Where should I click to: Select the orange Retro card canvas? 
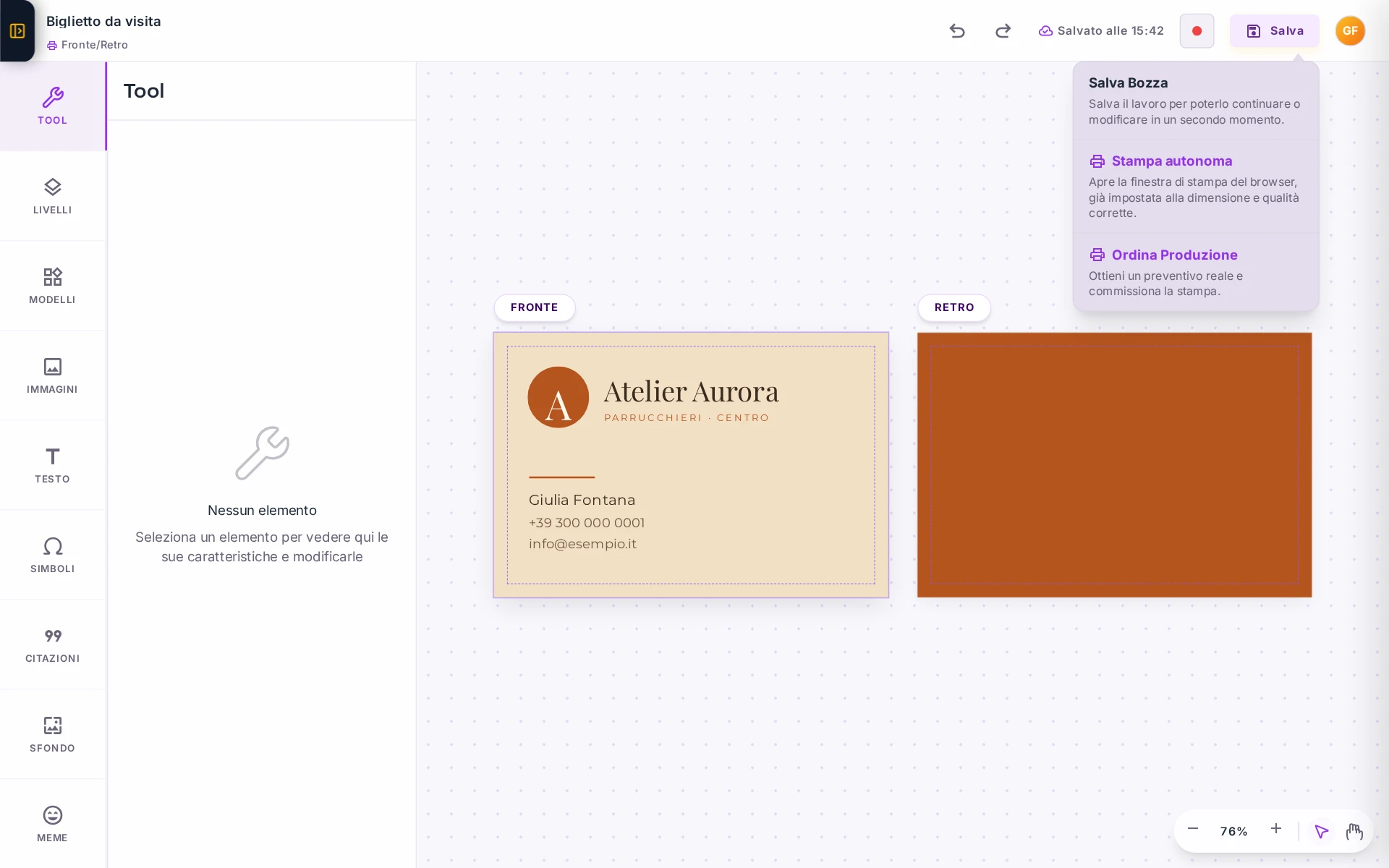click(1114, 465)
